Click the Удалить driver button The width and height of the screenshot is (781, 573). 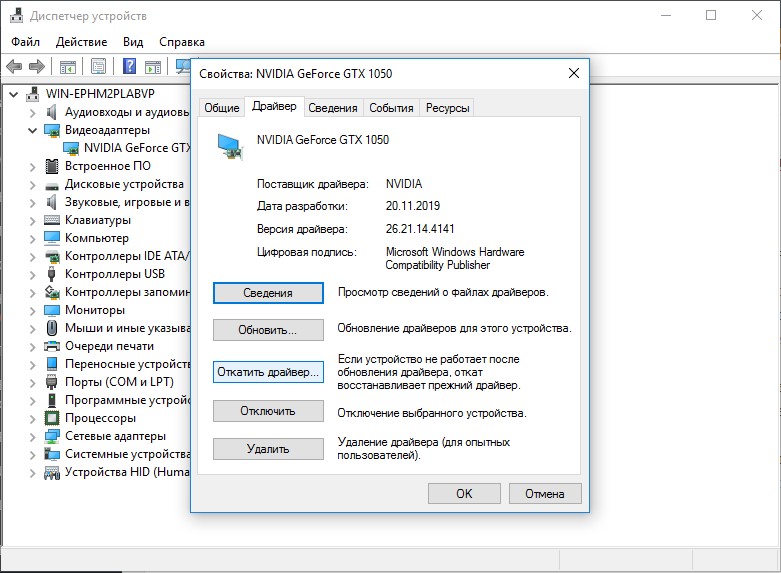(x=268, y=449)
